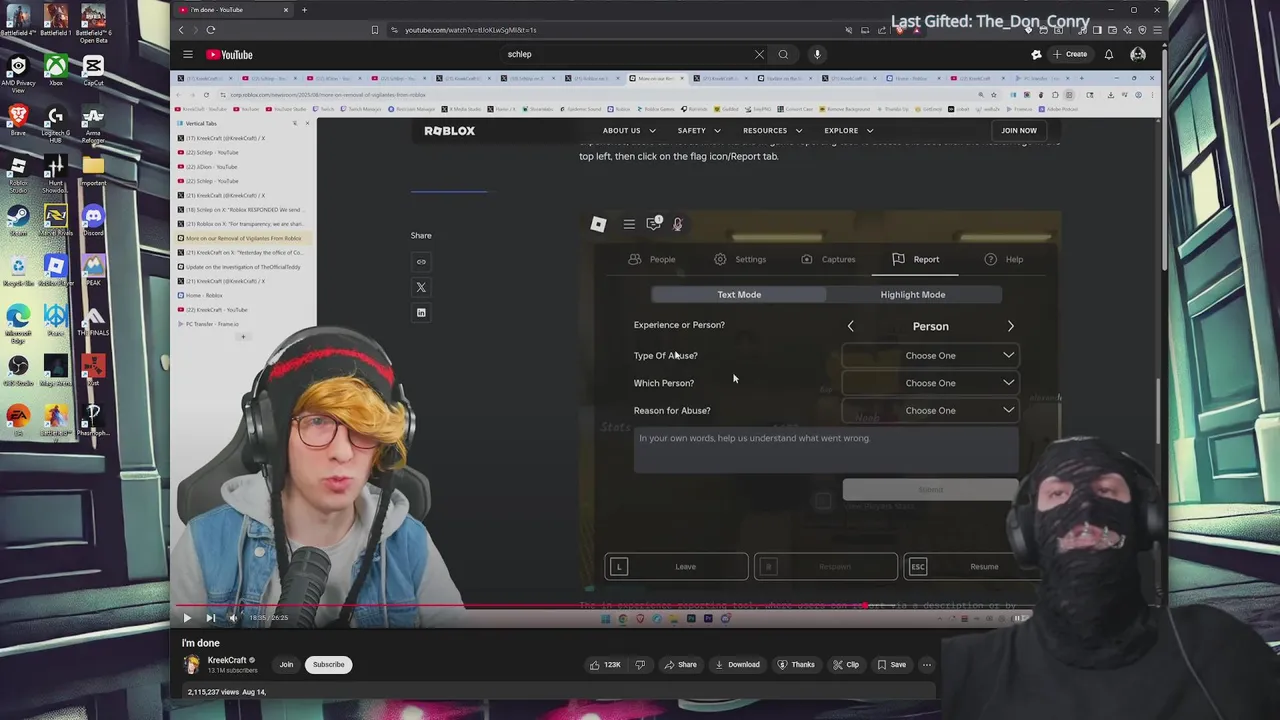Share article on LinkedIn icon
The height and width of the screenshot is (720, 1280).
coord(421,313)
